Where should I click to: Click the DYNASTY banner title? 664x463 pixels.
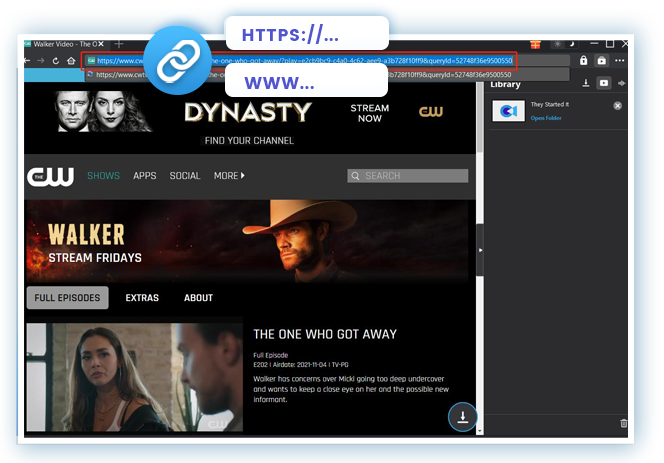point(248,112)
